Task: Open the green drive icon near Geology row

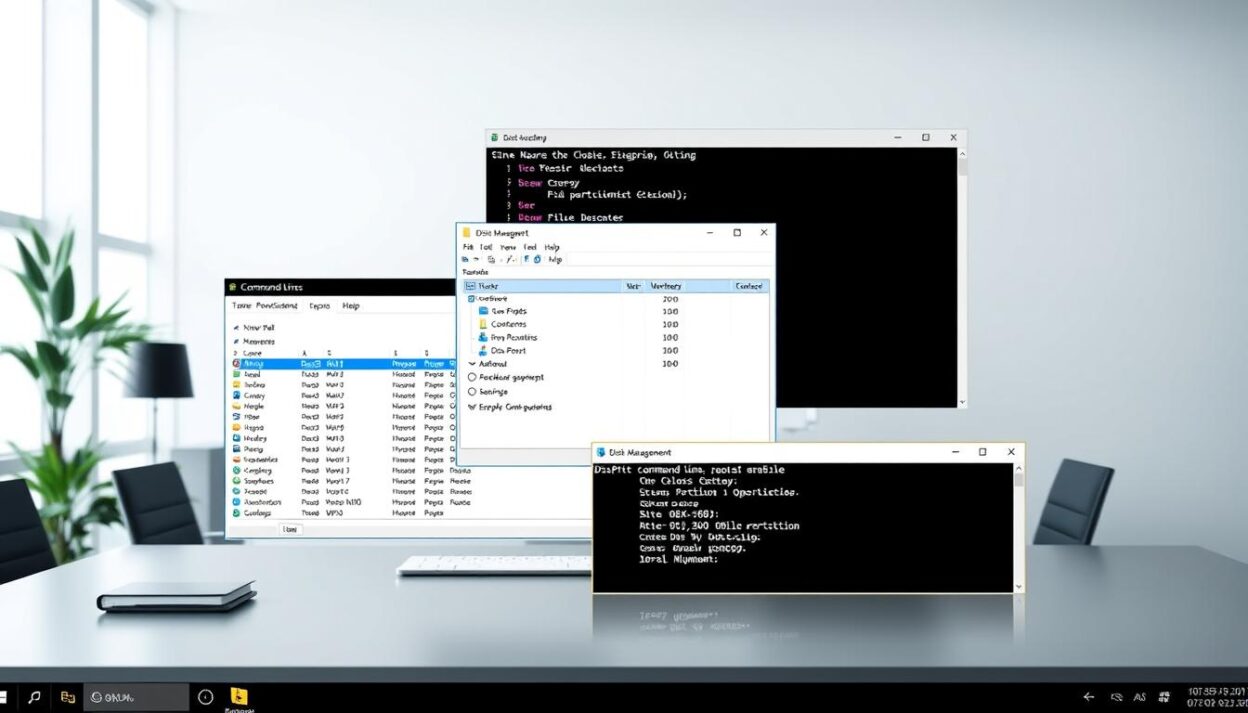Action: (234, 512)
